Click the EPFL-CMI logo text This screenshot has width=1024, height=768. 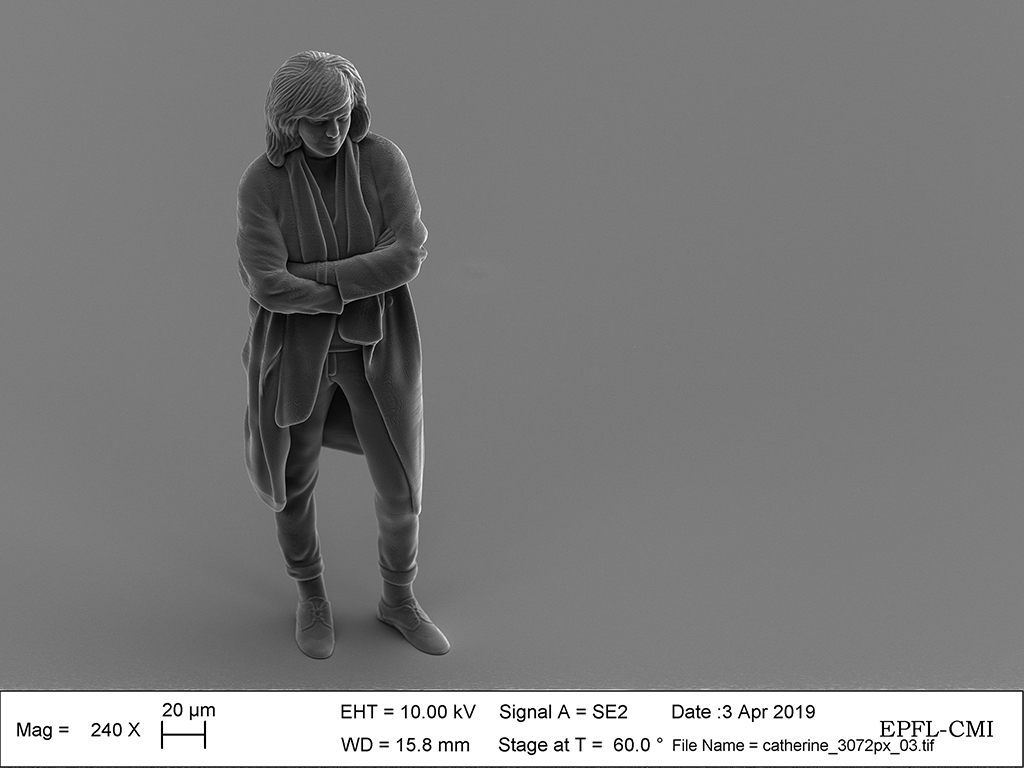936,729
